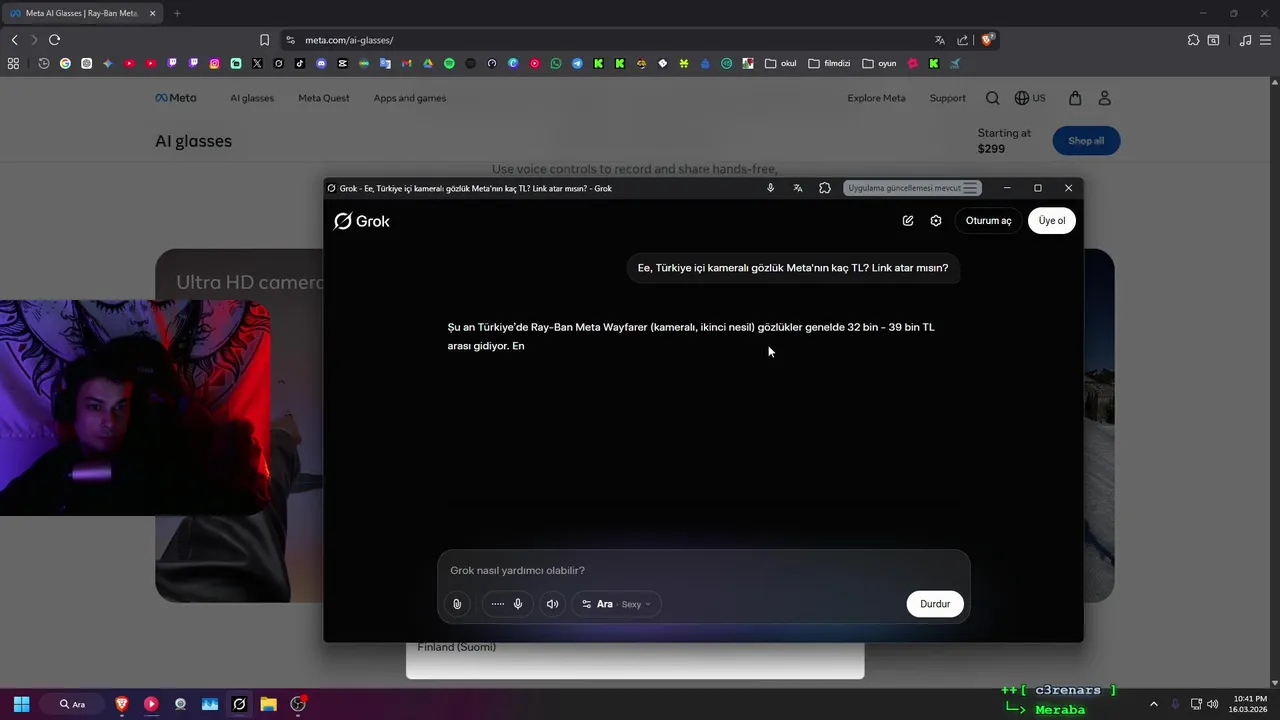Open the US region selector

[x=1030, y=98]
